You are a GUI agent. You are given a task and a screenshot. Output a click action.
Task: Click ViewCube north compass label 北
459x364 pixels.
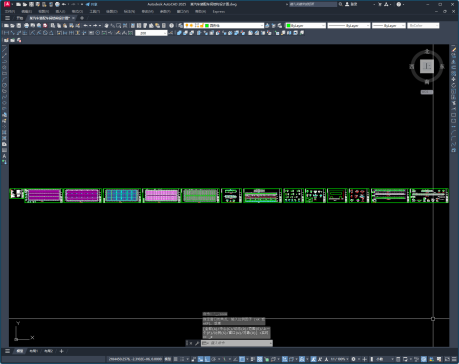coord(427,51)
